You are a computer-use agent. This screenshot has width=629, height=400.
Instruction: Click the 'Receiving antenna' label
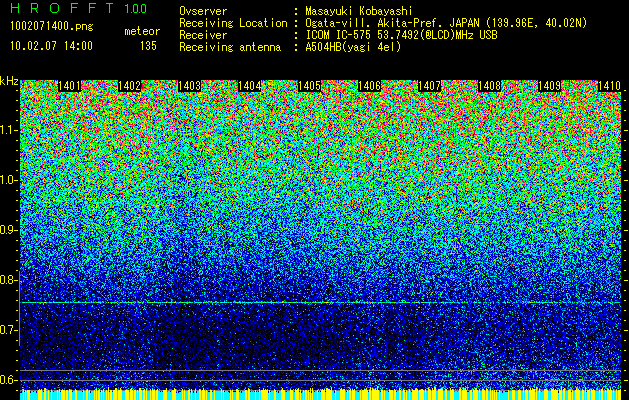[230, 47]
